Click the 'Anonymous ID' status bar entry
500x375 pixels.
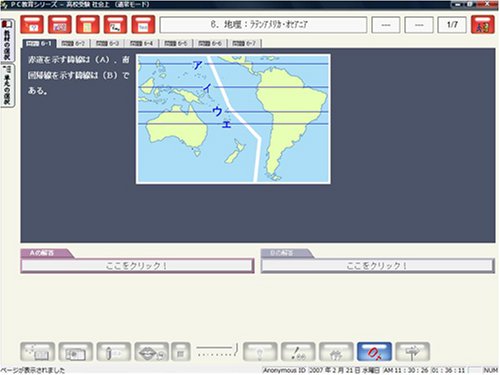pyautogui.click(x=284, y=370)
